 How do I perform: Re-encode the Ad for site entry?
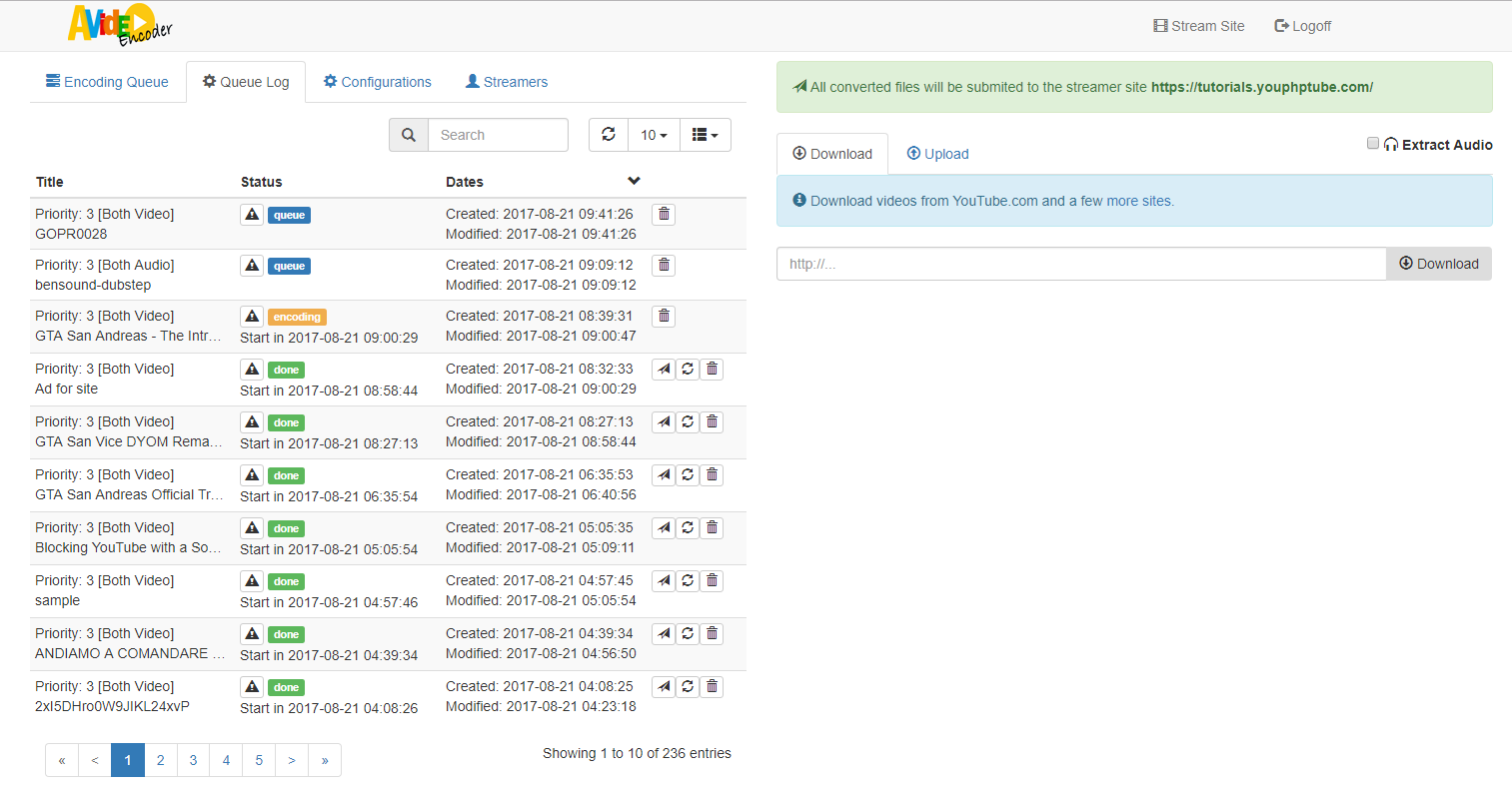tap(688, 369)
